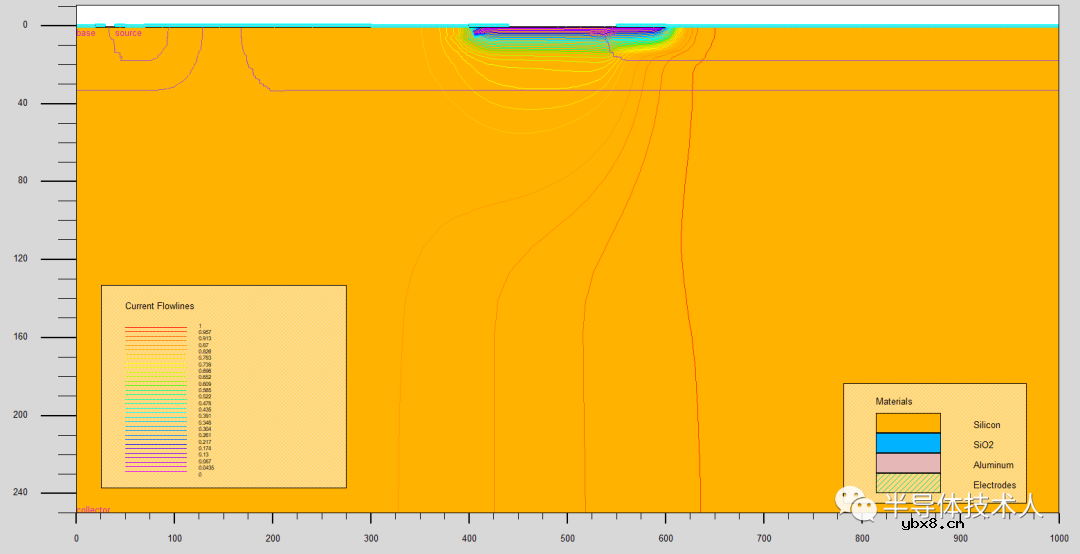1080x554 pixels.
Task: Click the 'collector' electrode label
Action: (94, 510)
